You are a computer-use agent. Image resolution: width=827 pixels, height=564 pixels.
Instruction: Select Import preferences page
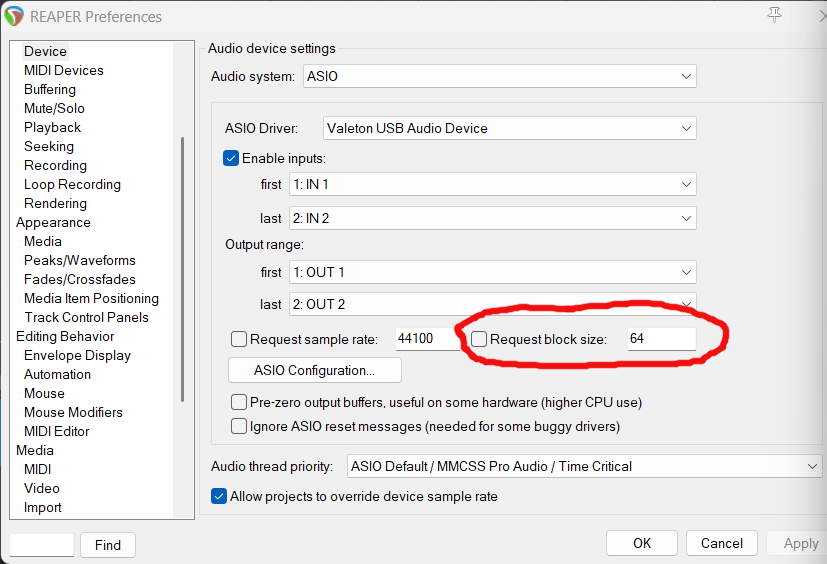43,507
